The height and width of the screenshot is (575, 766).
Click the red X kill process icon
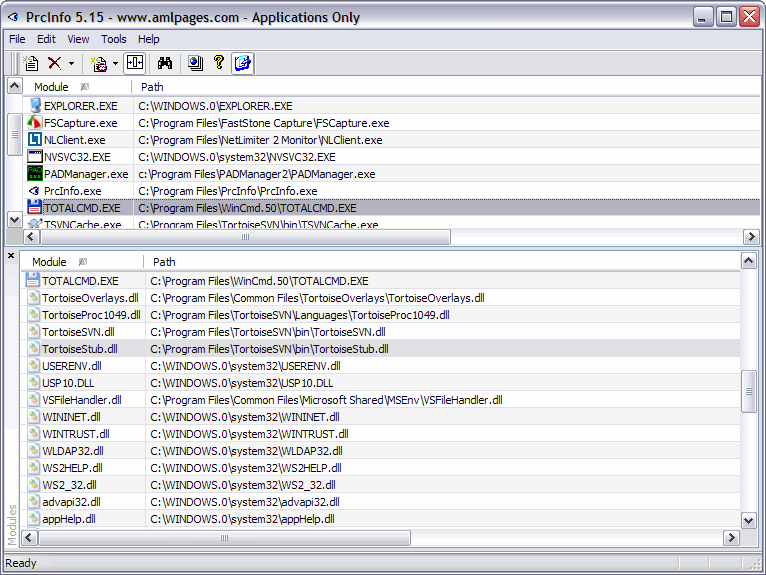[x=54, y=63]
